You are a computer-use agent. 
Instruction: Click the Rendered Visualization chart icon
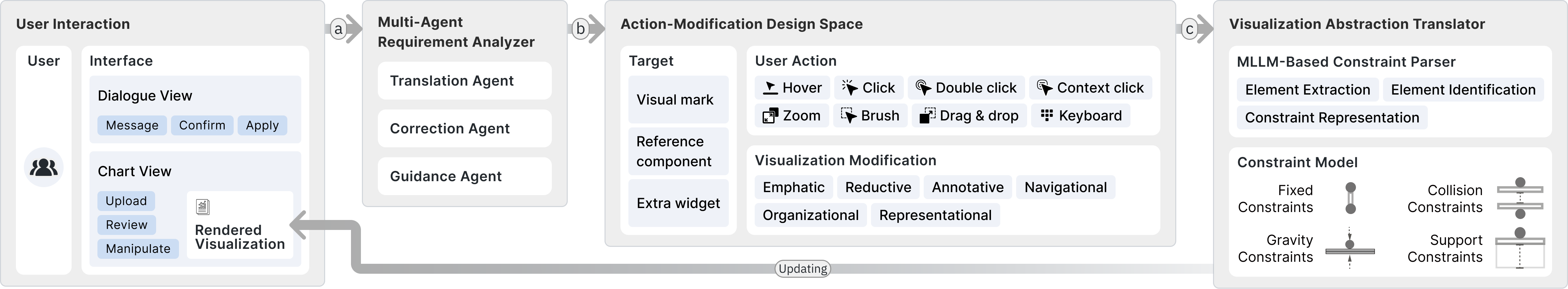(x=203, y=207)
